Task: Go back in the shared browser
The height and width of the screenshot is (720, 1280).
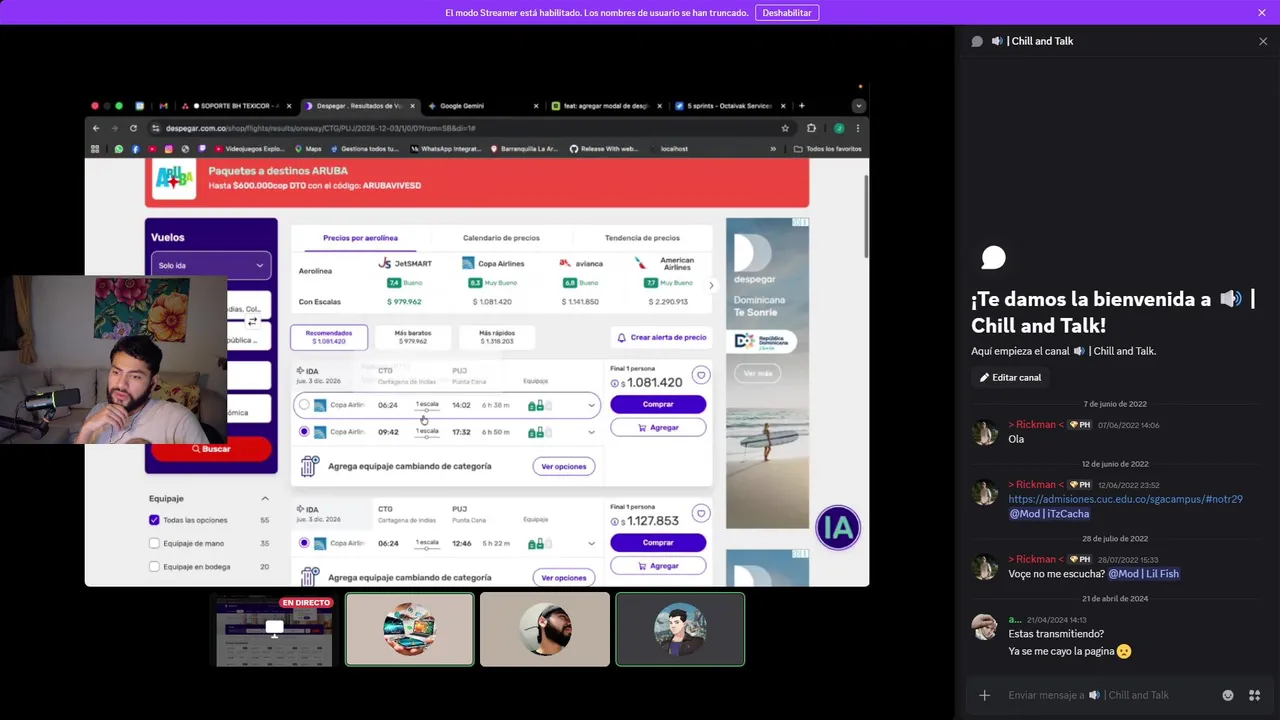Action: point(96,128)
